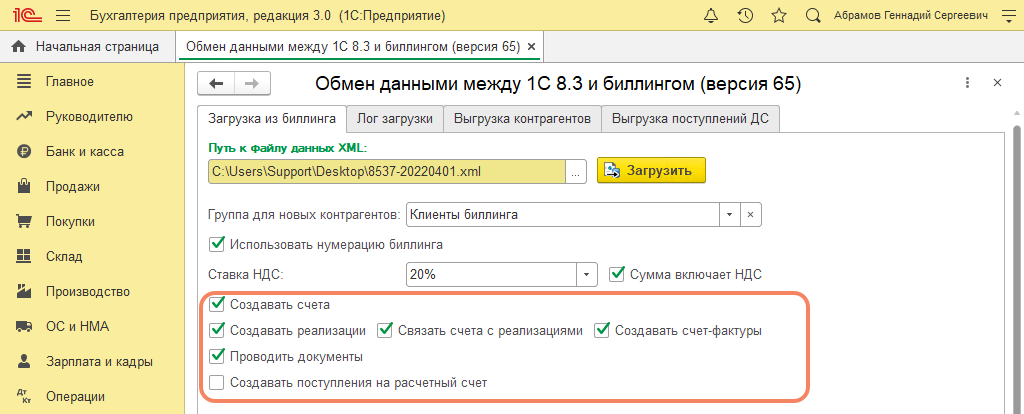Viewport: 1024px width, 414px height.
Task: Open the history clock icon
Action: click(x=745, y=15)
